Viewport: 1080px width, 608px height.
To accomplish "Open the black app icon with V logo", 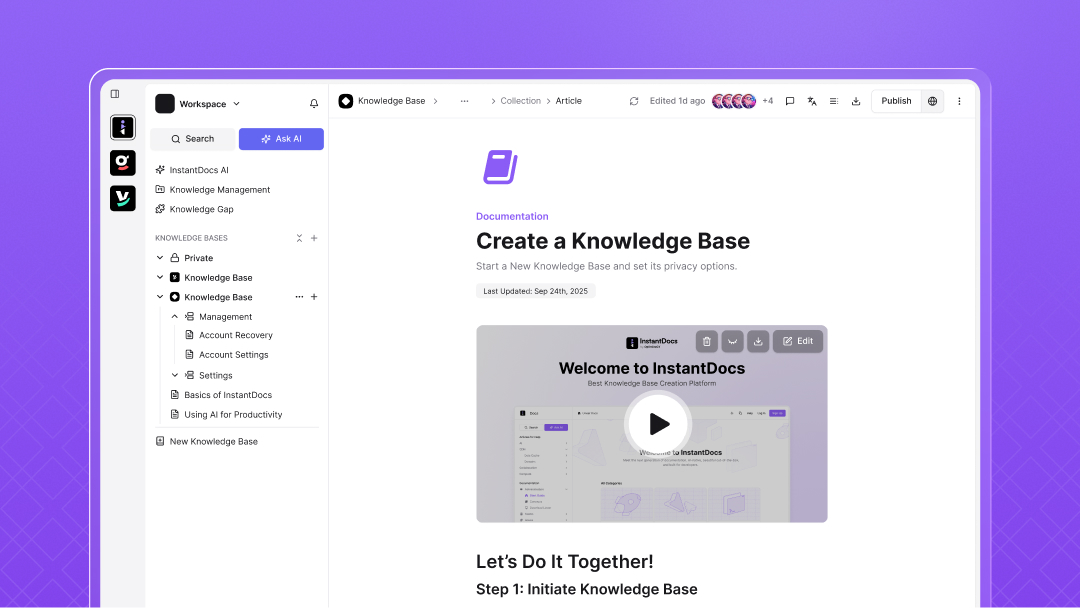I will (123, 198).
